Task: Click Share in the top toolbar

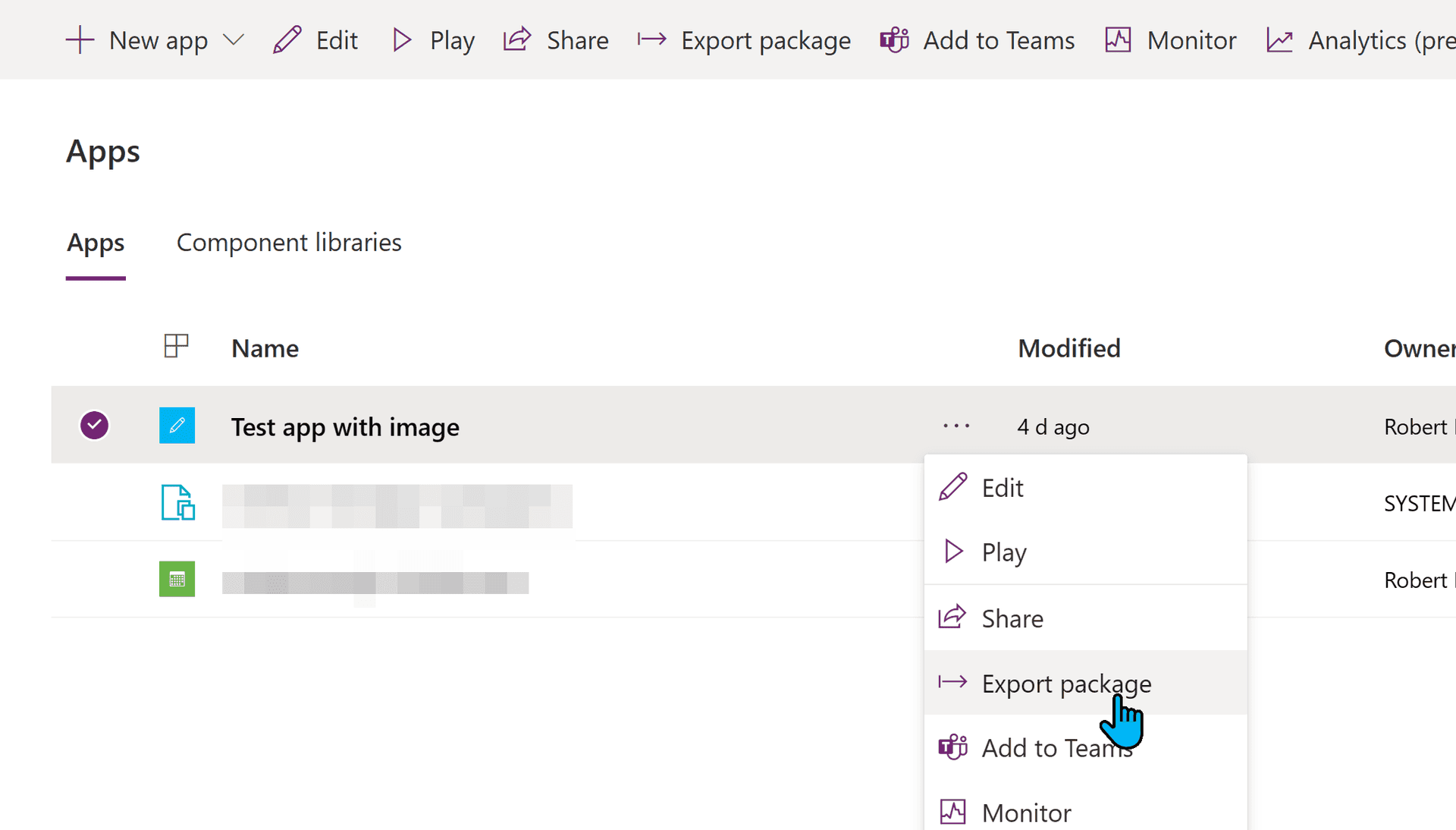Action: 556,40
